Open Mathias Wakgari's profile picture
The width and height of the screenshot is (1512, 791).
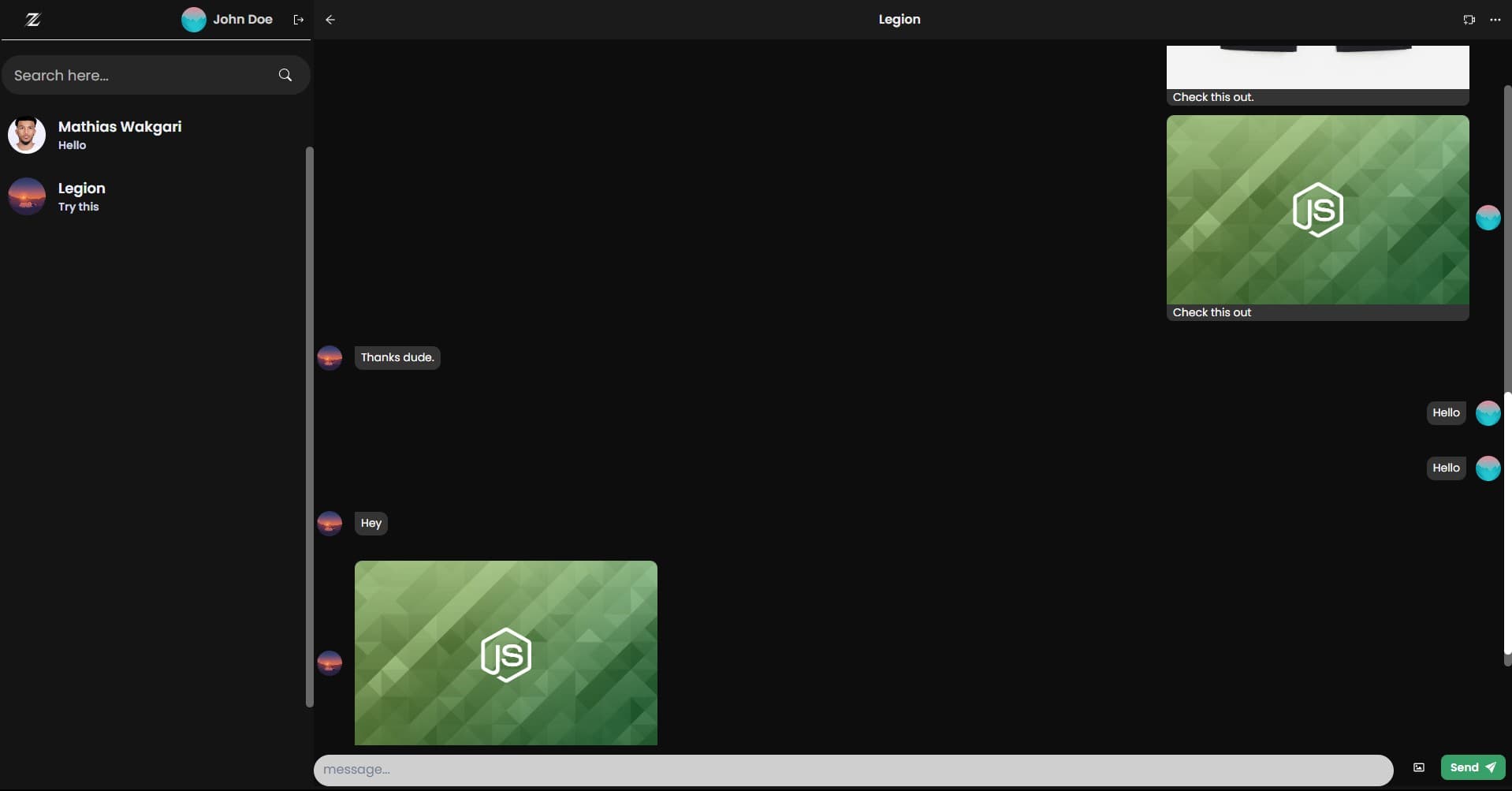point(27,135)
